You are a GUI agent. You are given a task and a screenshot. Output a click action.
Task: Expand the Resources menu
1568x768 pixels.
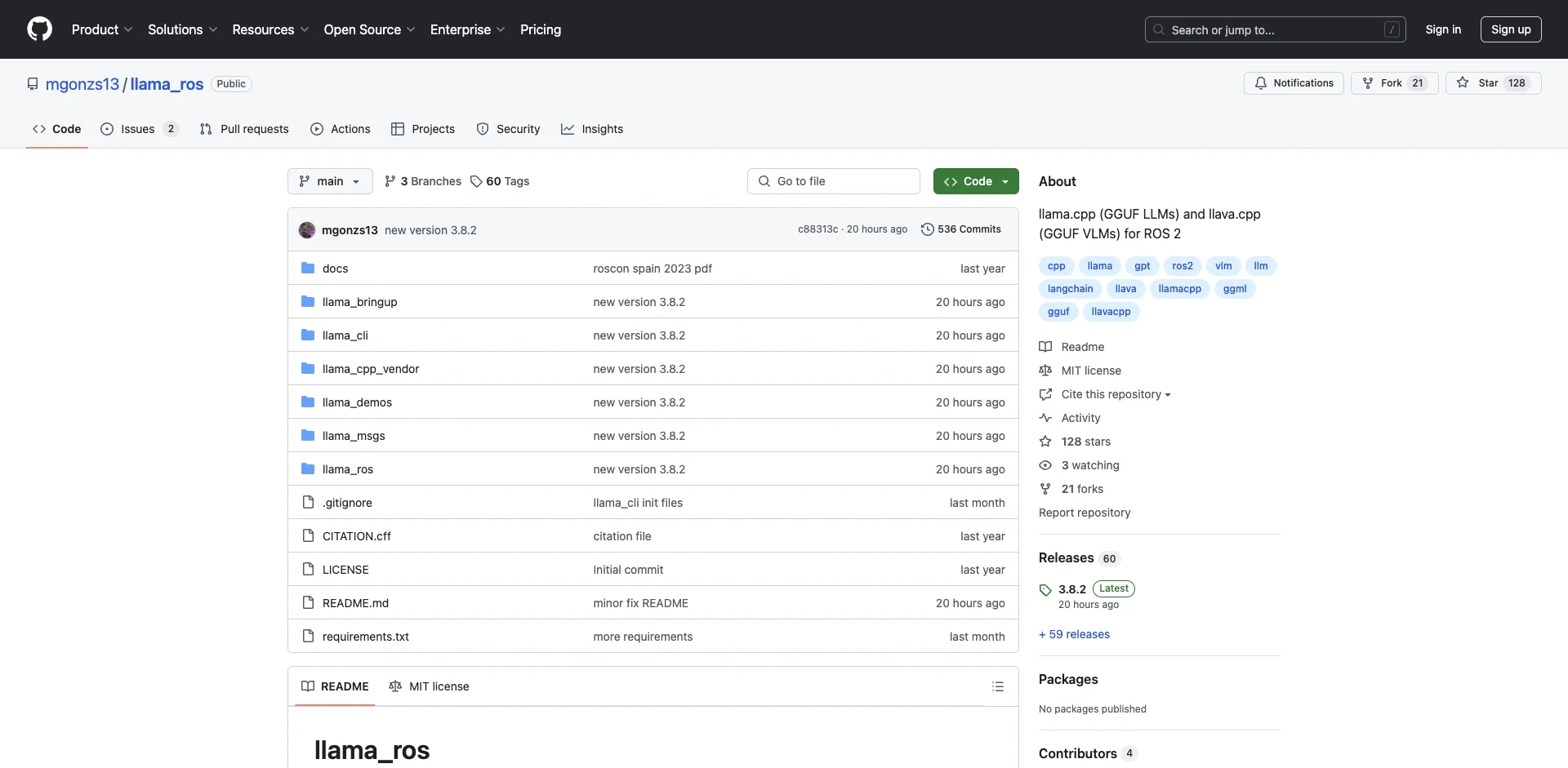pyautogui.click(x=270, y=29)
